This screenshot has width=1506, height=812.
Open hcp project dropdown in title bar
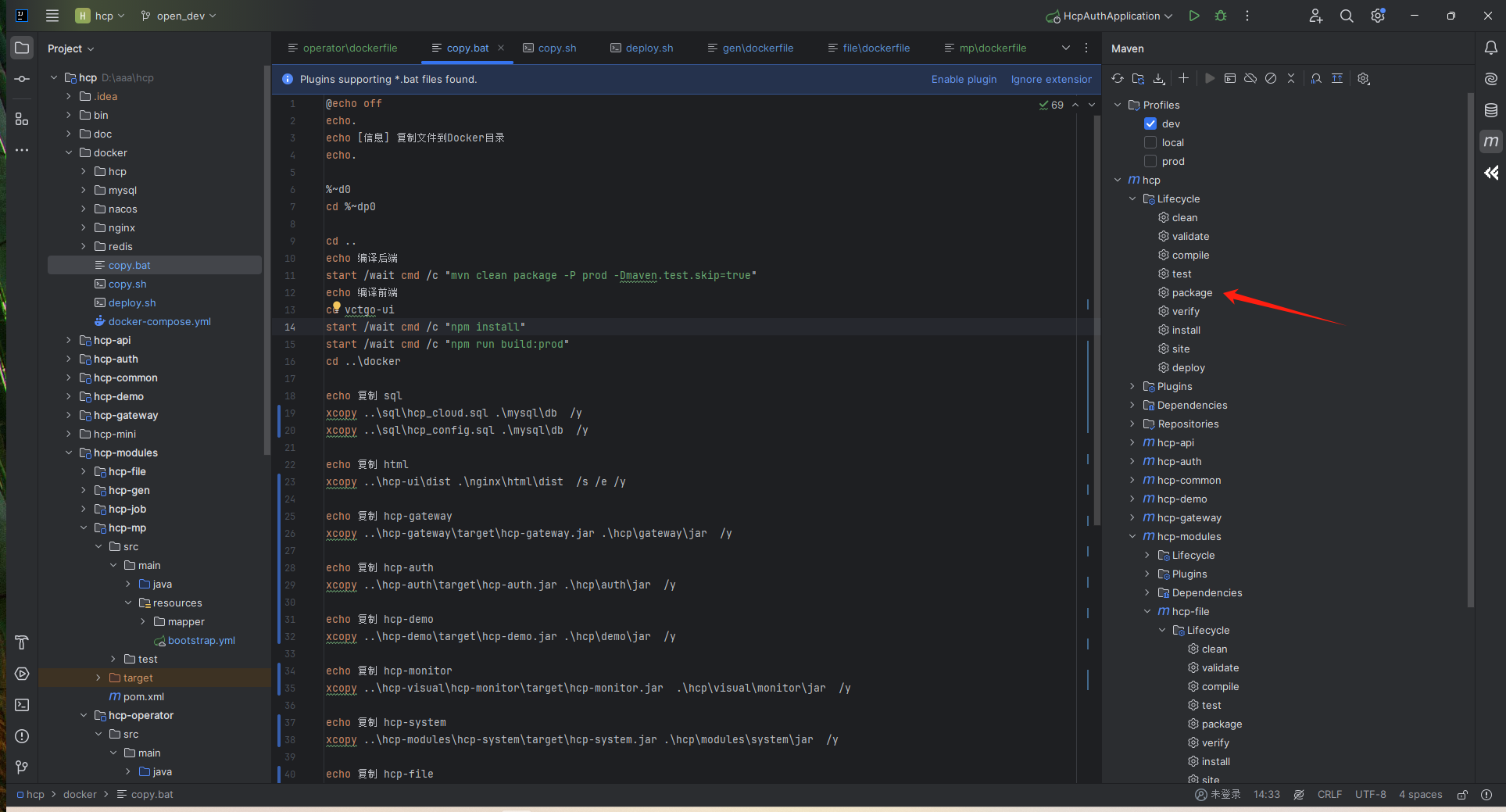[x=100, y=16]
